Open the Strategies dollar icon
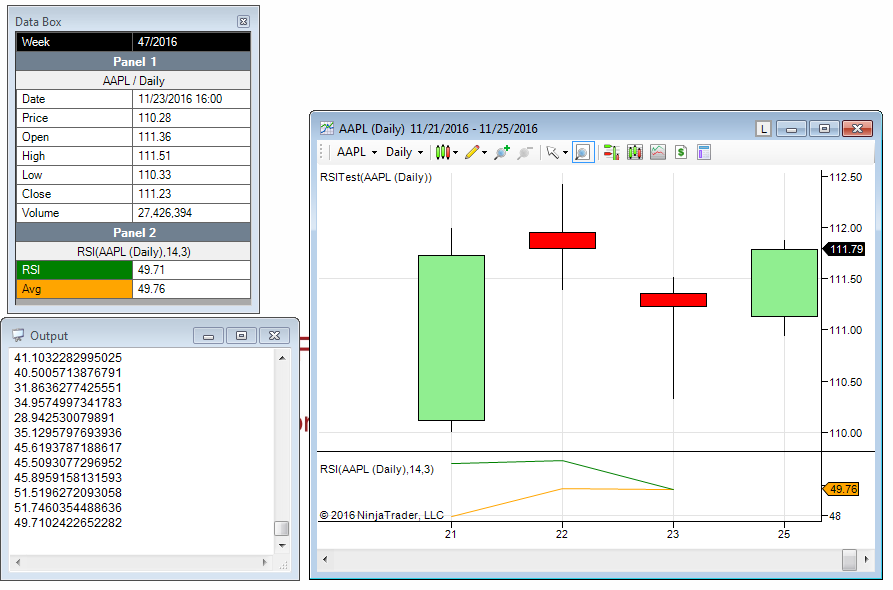 pyautogui.click(x=681, y=152)
